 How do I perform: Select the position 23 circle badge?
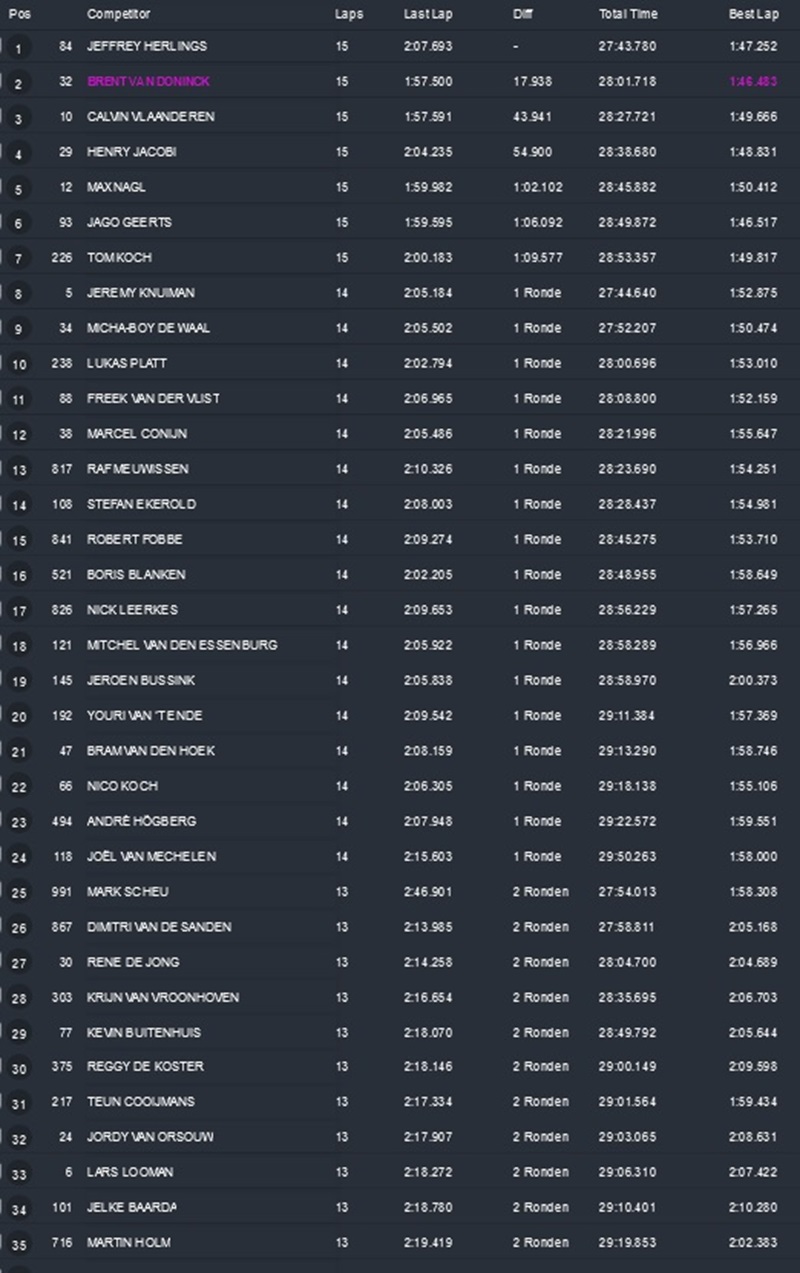(x=18, y=822)
